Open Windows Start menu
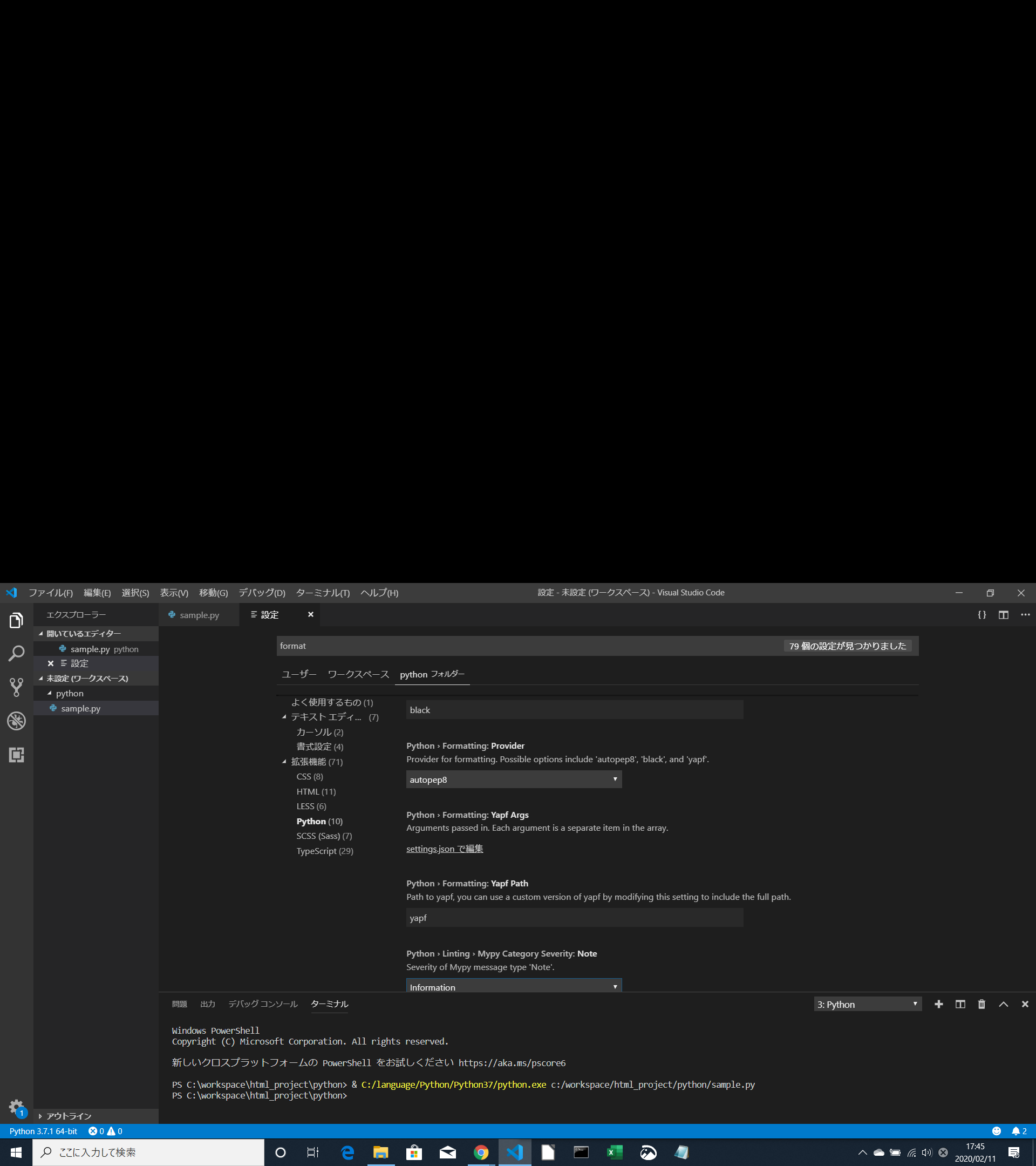 point(16,1153)
